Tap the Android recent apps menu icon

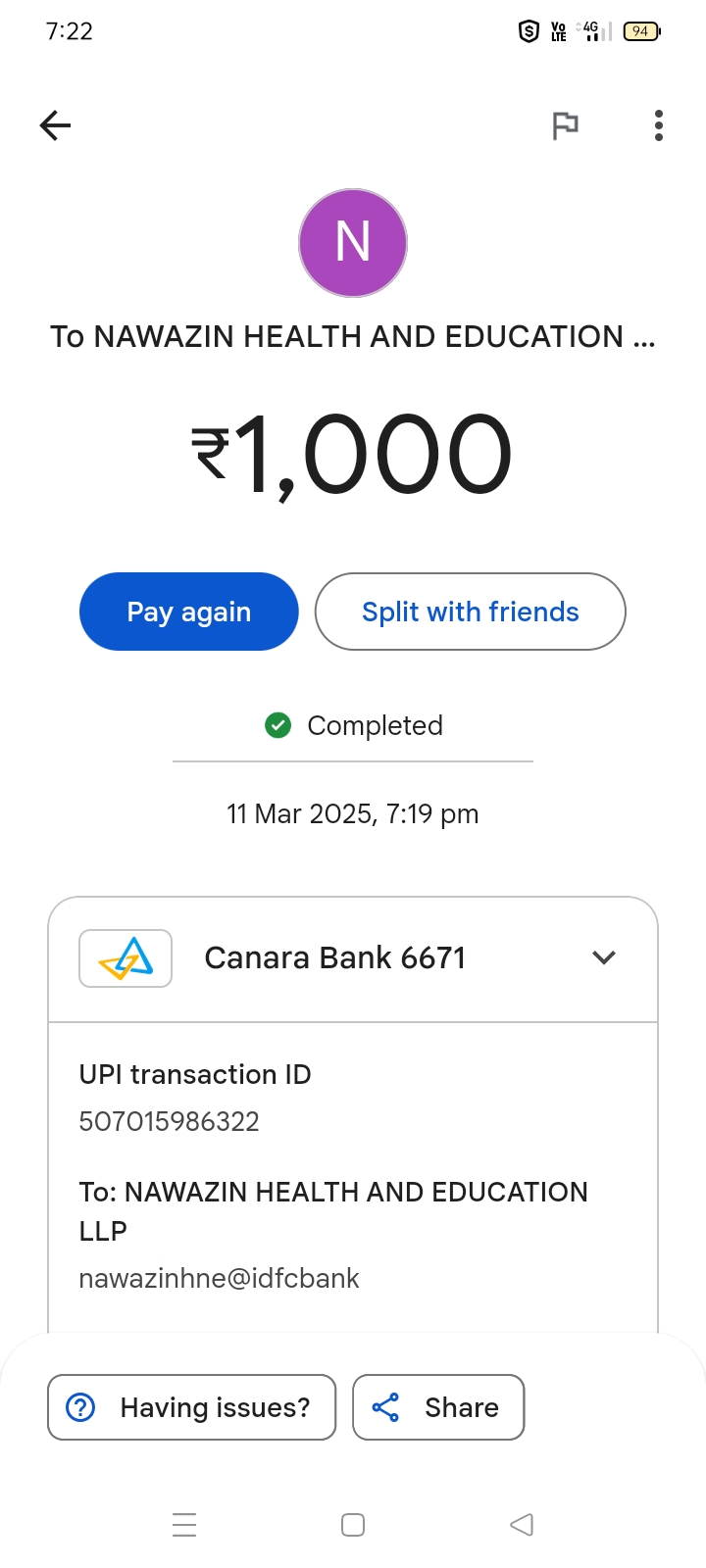pos(184,1525)
